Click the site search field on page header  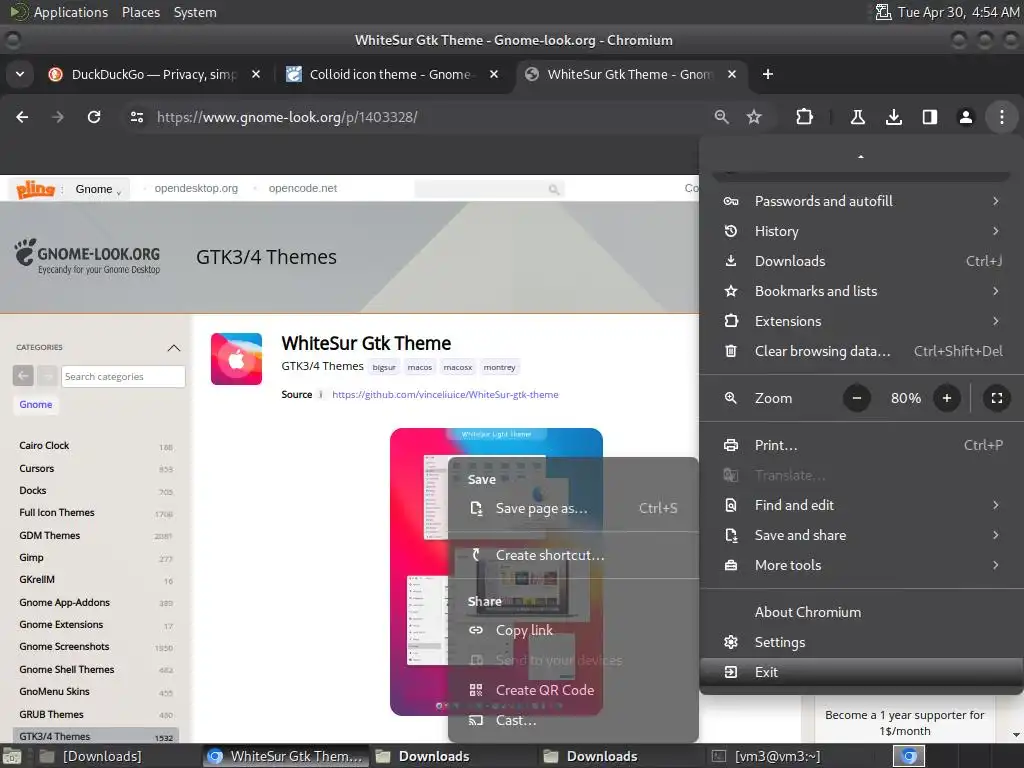click(489, 189)
